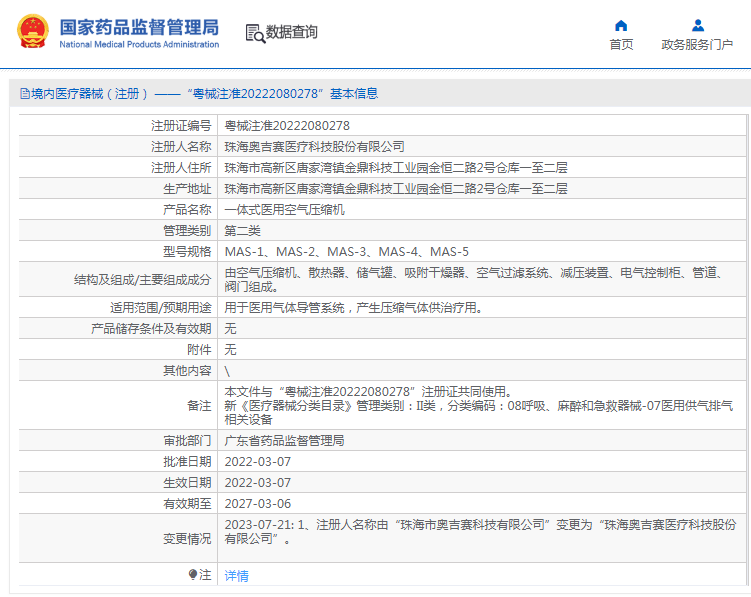The image size is (751, 597).
Task: Select 广东省药品监督管理局 approval department
Action: point(284,441)
